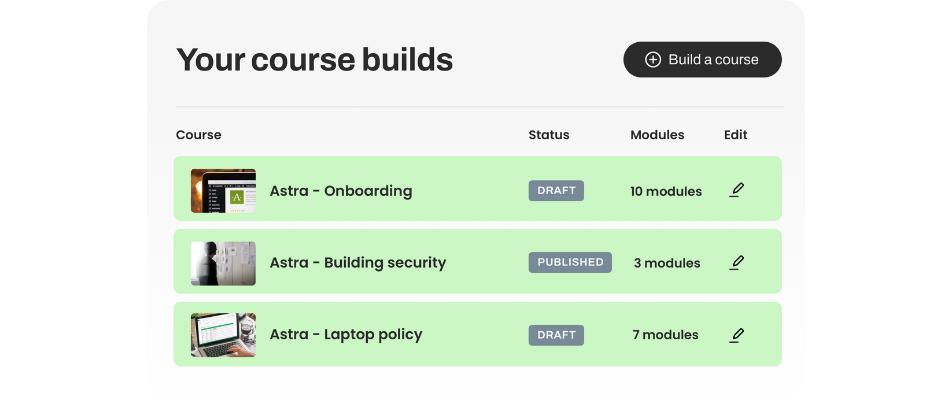Click the 3 modules text

coord(667,263)
